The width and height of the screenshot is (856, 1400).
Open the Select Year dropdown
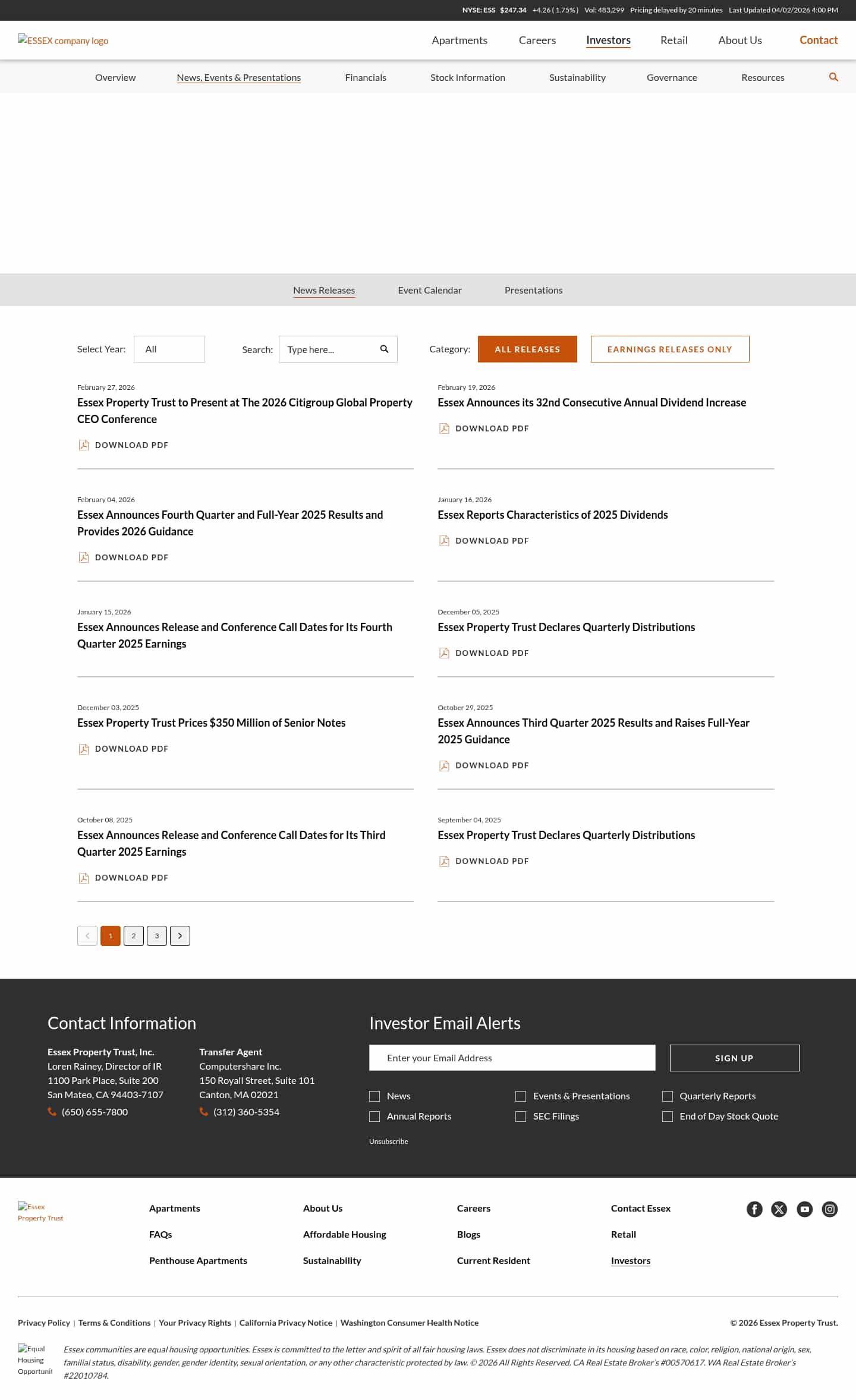click(169, 349)
